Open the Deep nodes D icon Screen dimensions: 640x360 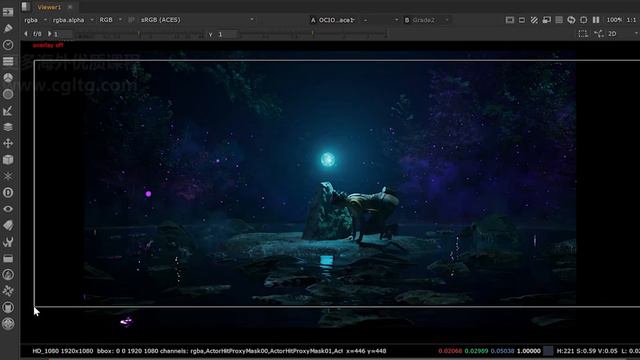[x=8, y=192]
